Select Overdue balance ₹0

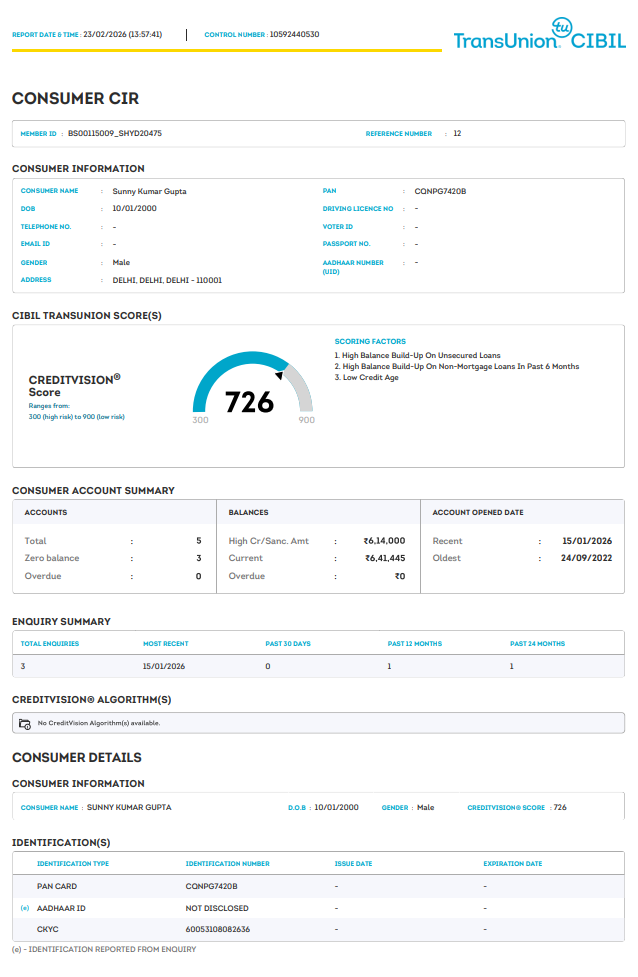(400, 576)
